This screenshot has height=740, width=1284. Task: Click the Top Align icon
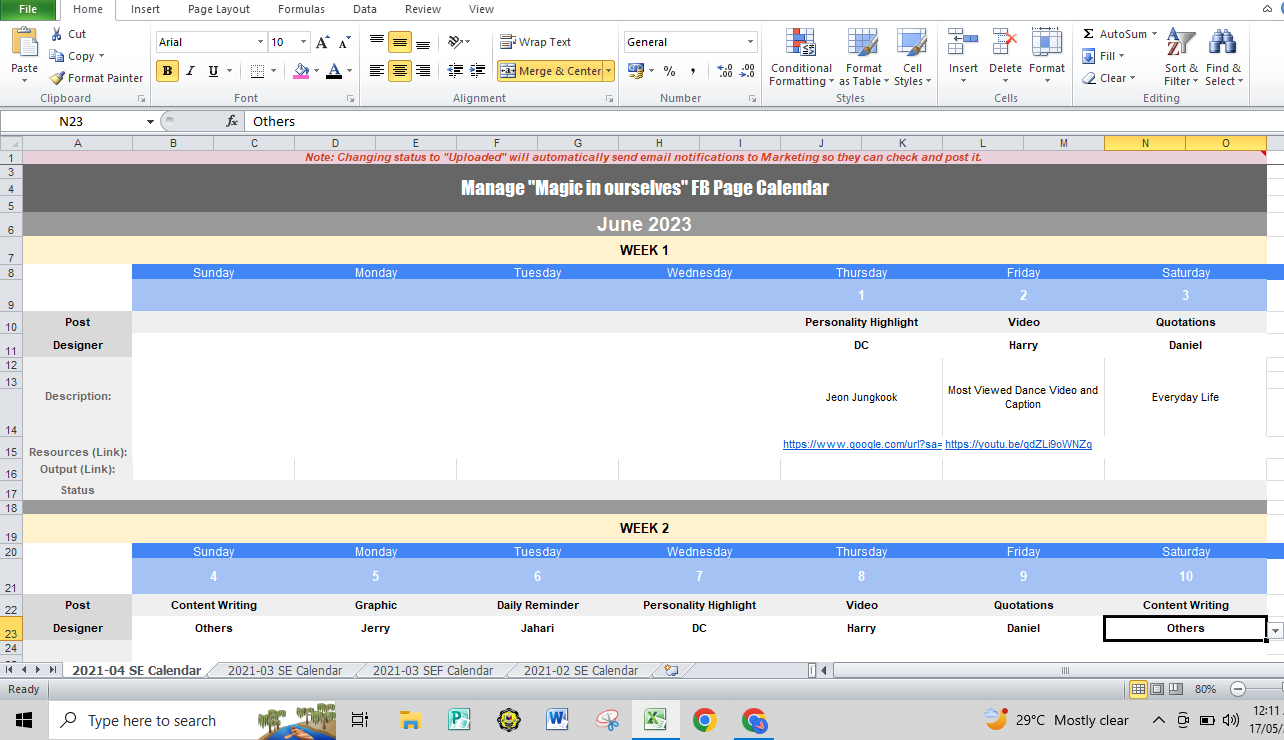377,42
